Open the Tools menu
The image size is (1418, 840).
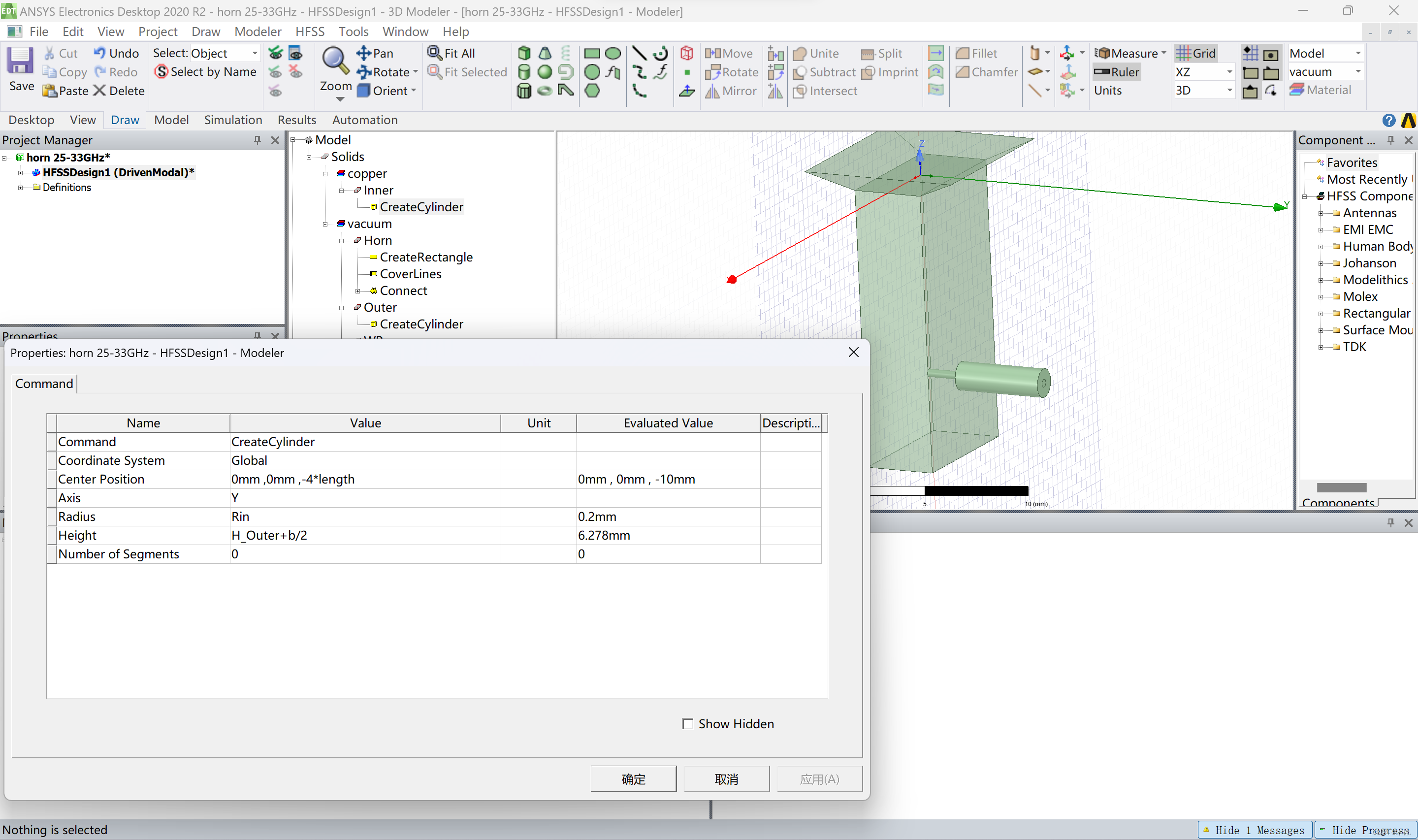[x=354, y=32]
